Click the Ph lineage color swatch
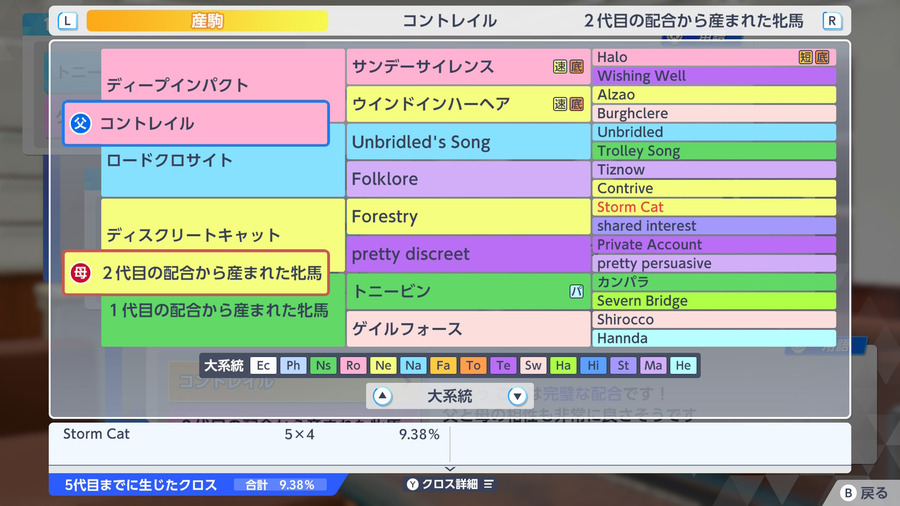Screen dimensions: 900x506 (x=293, y=365)
